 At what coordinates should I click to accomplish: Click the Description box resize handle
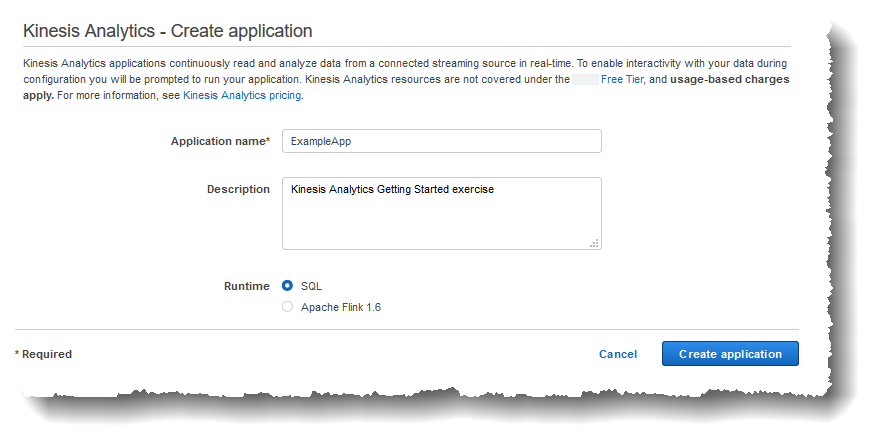594,242
